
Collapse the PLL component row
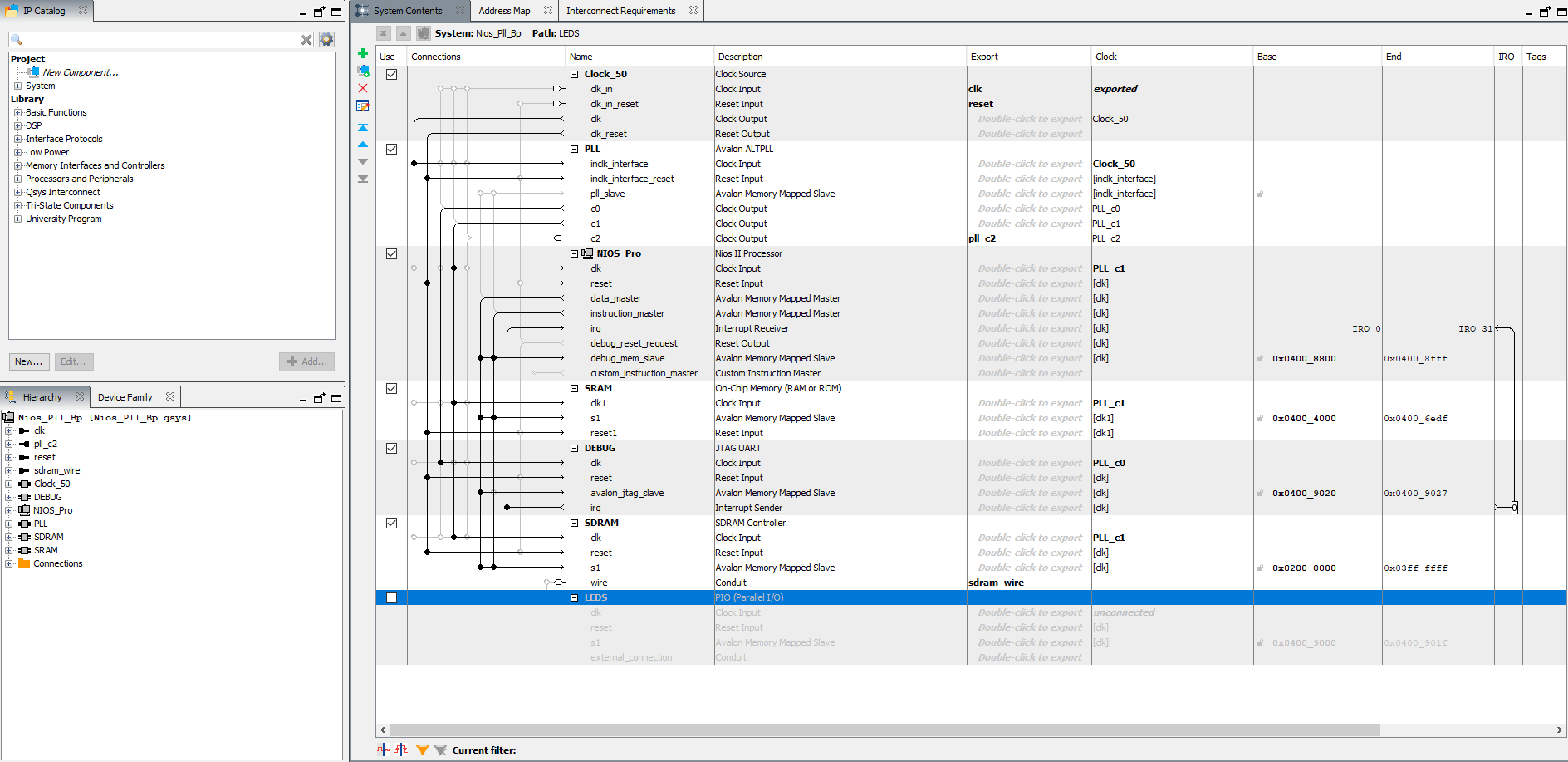coord(574,149)
